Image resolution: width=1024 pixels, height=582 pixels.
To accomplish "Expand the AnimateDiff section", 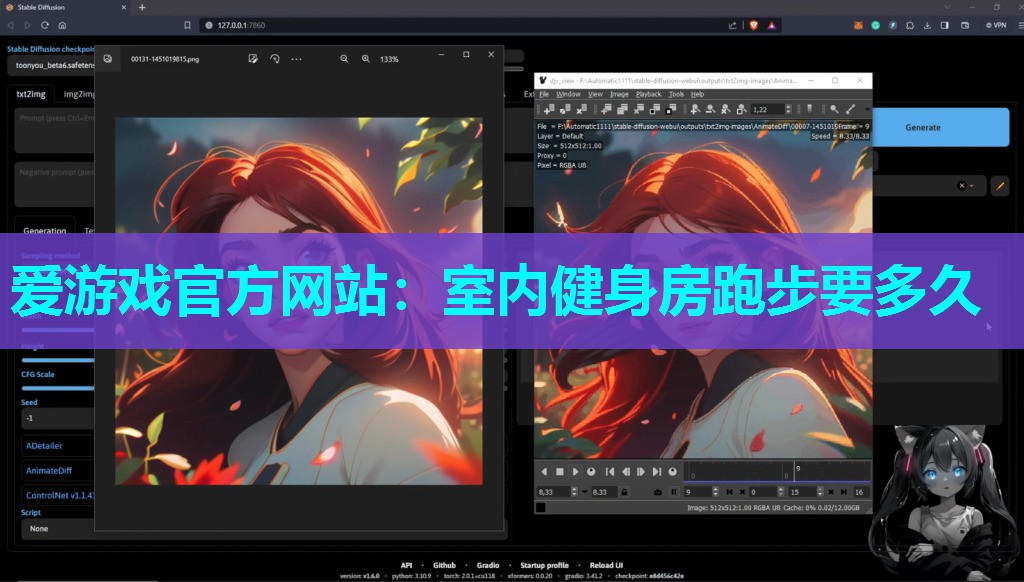I will [48, 471].
